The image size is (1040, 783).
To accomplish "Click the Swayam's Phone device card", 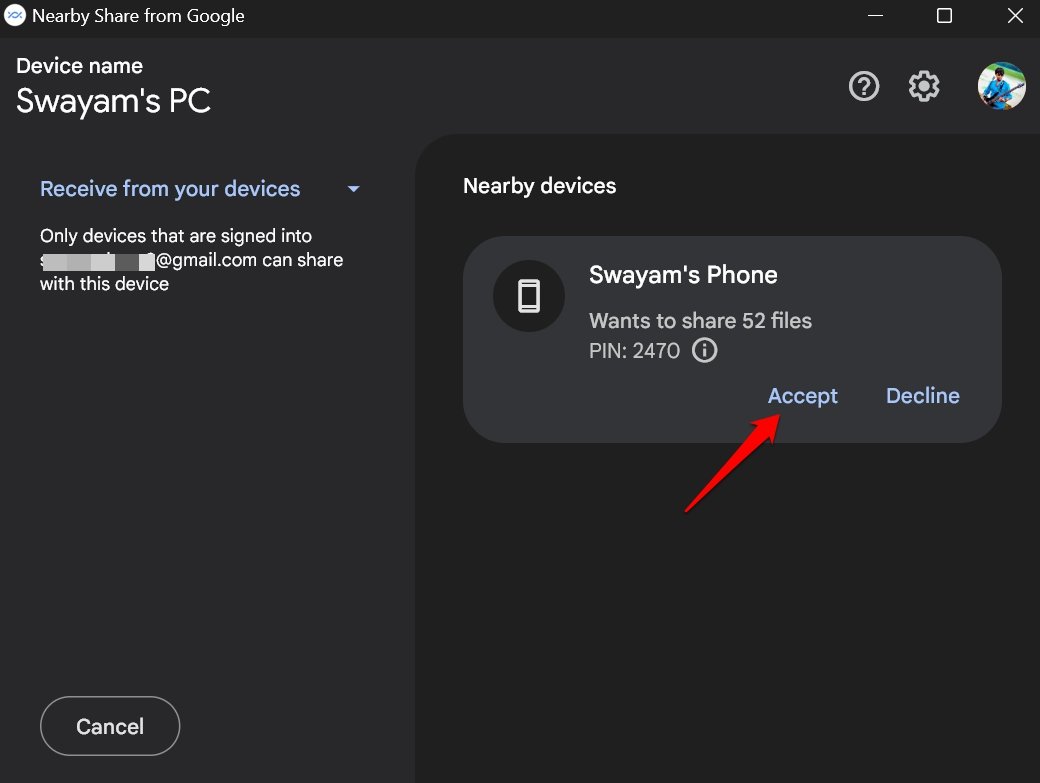I will click(x=731, y=339).
